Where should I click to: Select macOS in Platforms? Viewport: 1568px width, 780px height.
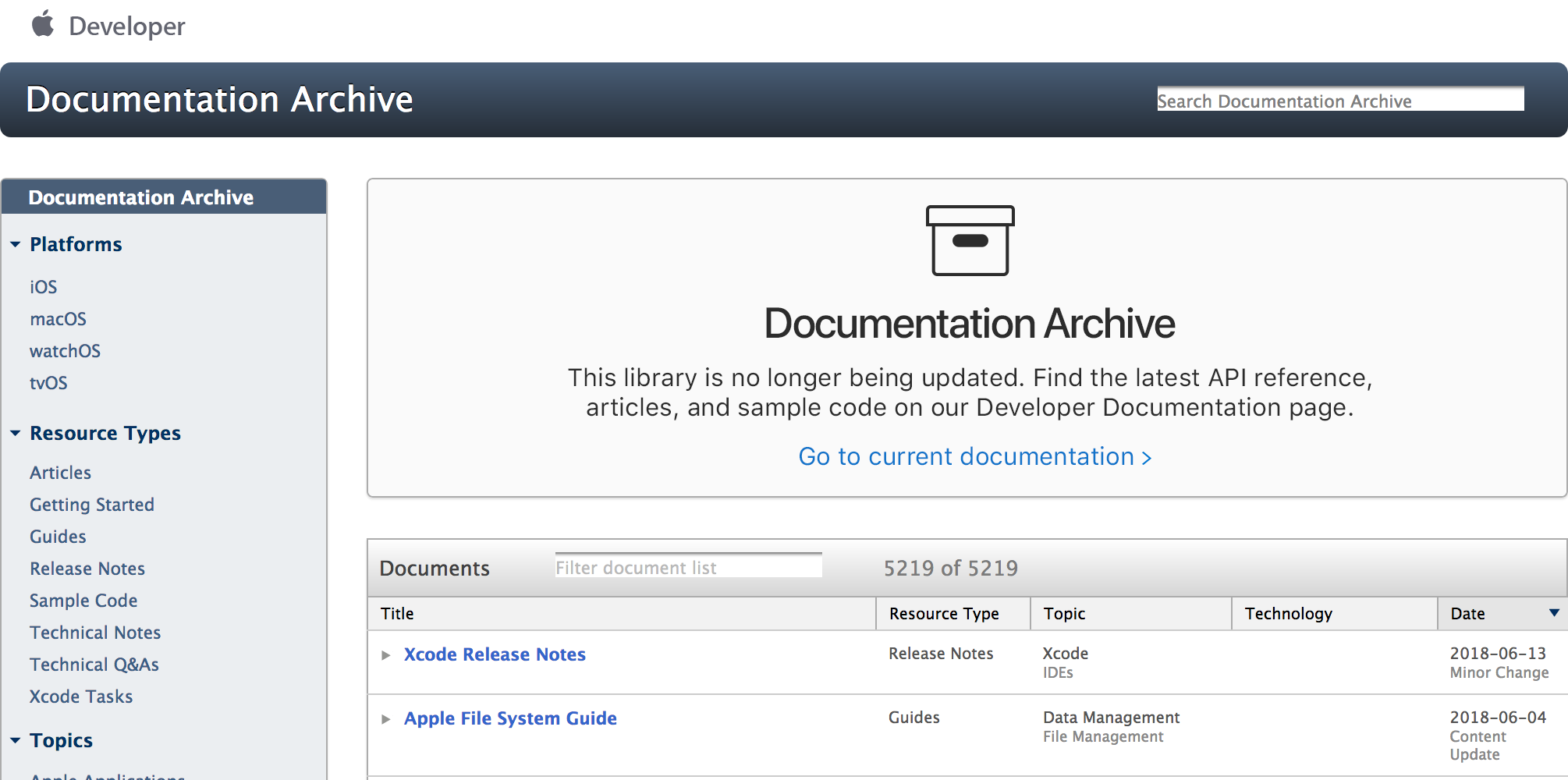tap(58, 319)
